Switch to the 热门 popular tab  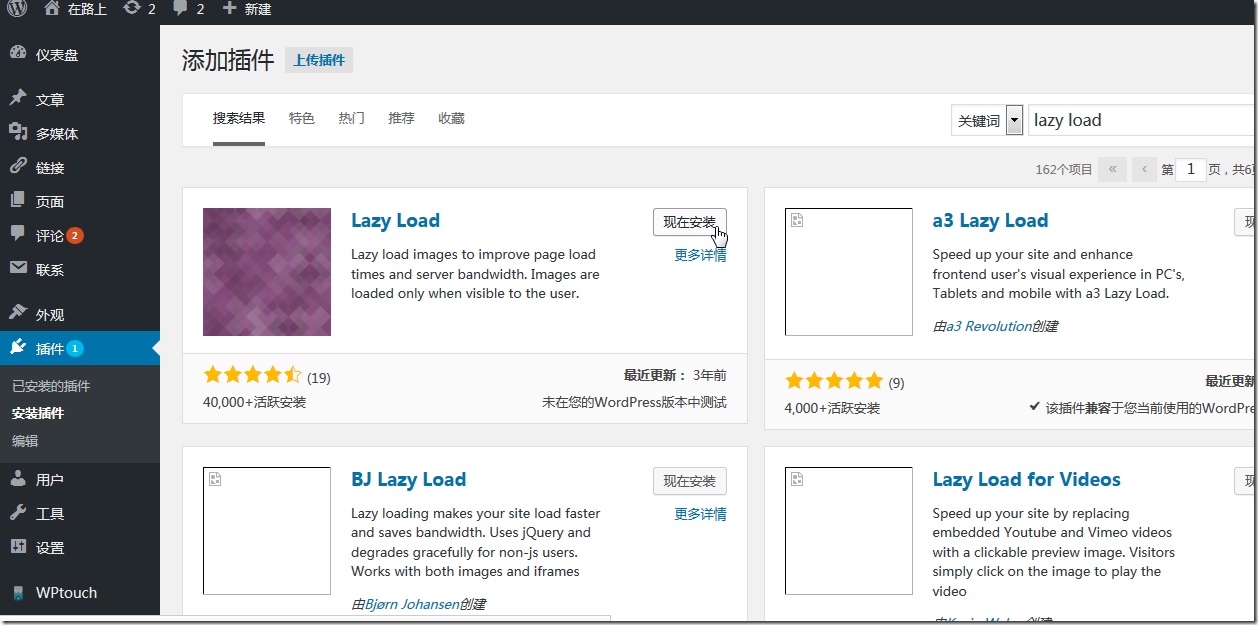tap(351, 118)
